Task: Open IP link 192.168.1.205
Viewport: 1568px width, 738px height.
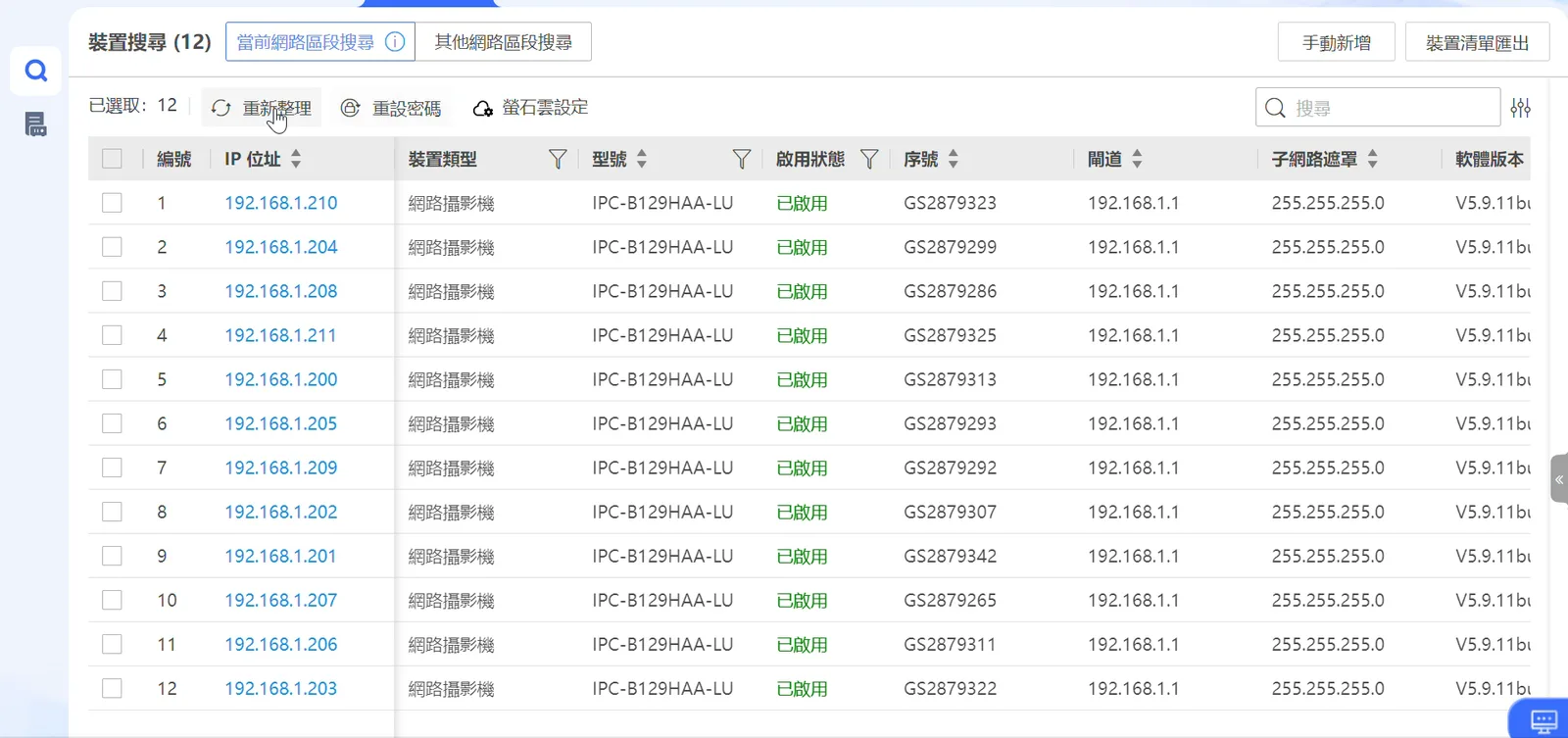Action: (280, 423)
